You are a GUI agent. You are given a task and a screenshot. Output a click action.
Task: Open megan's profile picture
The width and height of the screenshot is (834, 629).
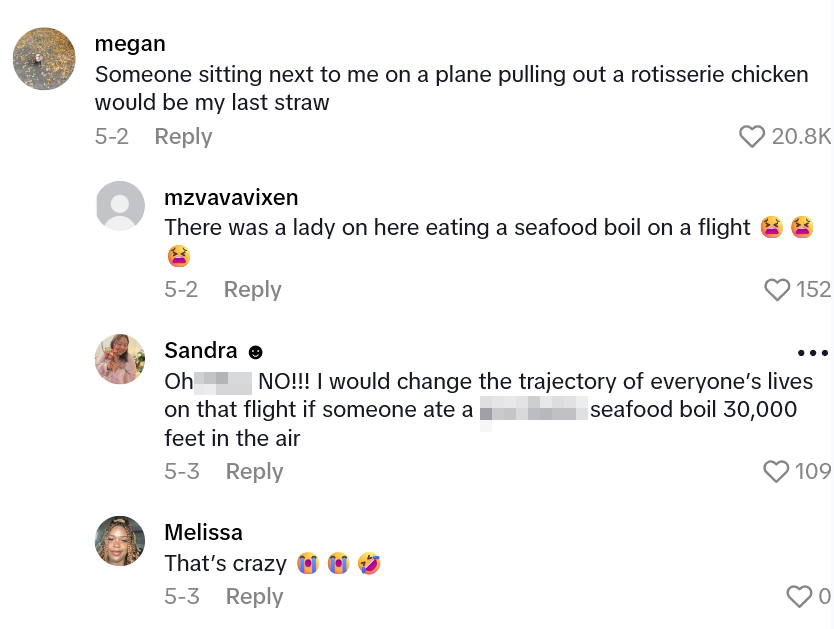44,59
